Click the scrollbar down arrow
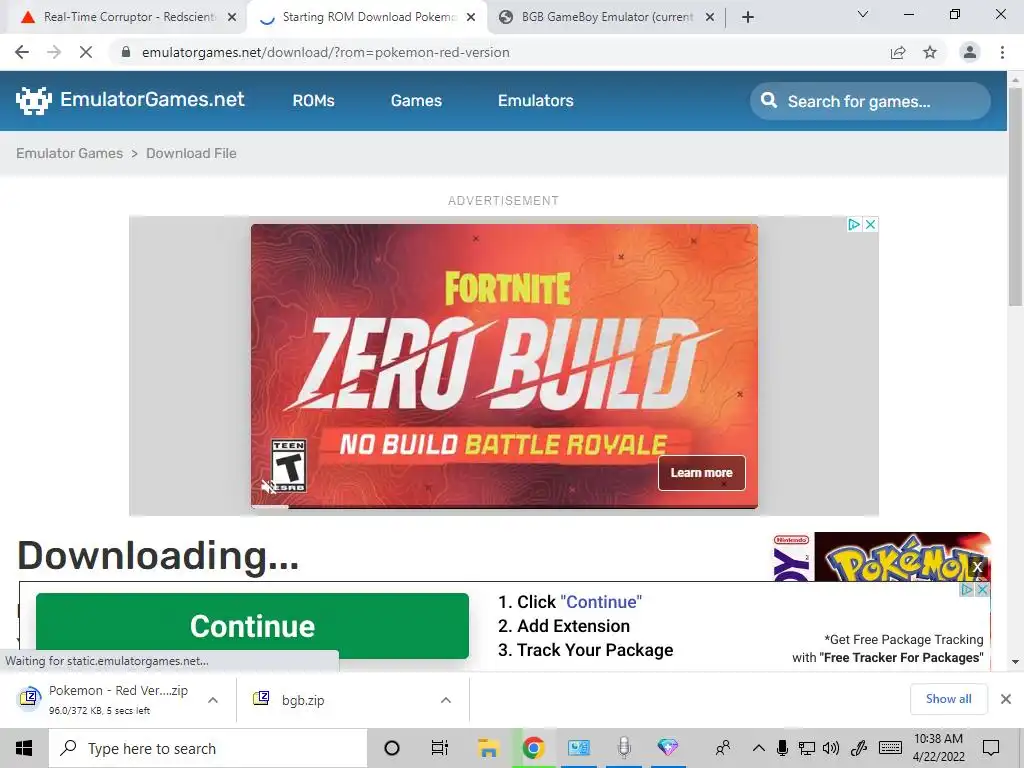Image resolution: width=1024 pixels, height=768 pixels. click(x=1016, y=662)
